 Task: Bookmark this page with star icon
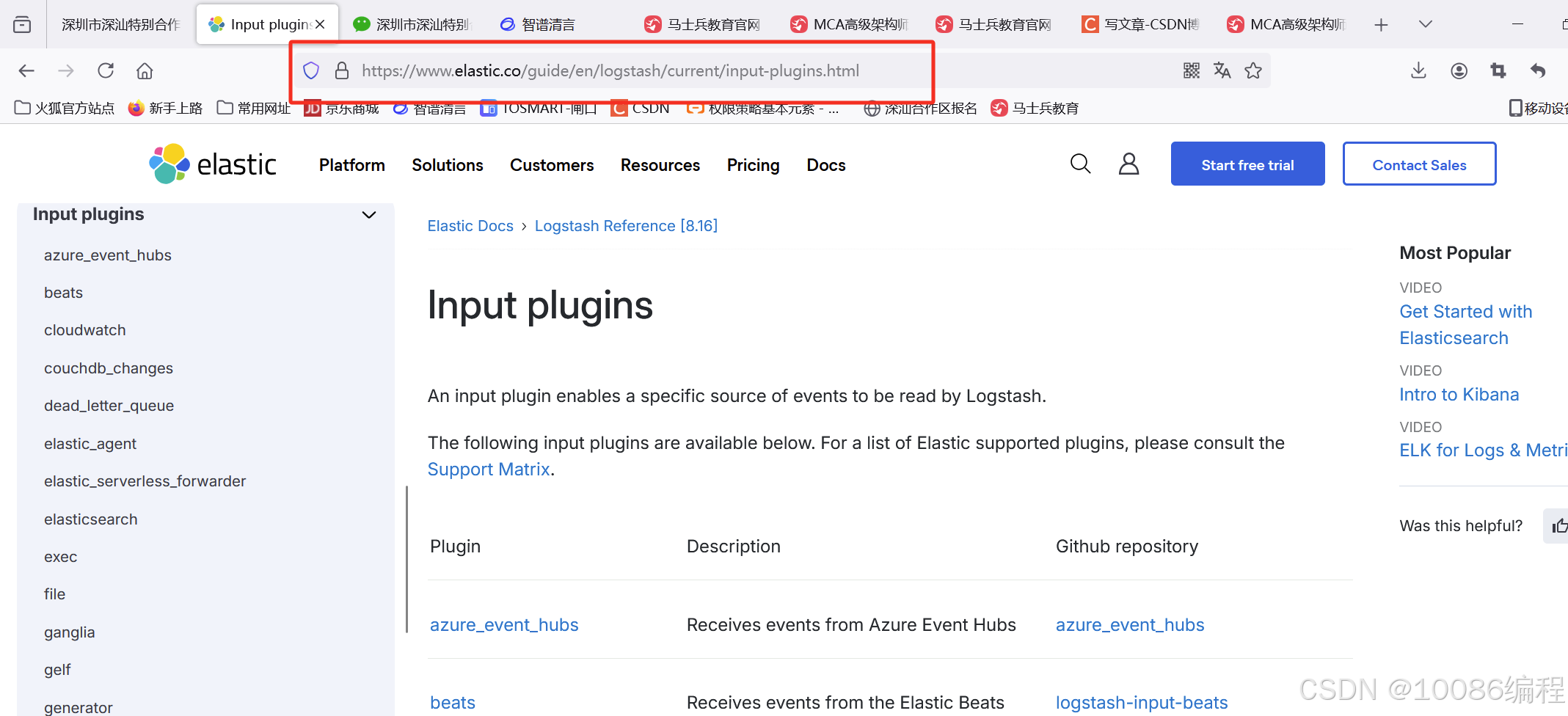pyautogui.click(x=1253, y=70)
